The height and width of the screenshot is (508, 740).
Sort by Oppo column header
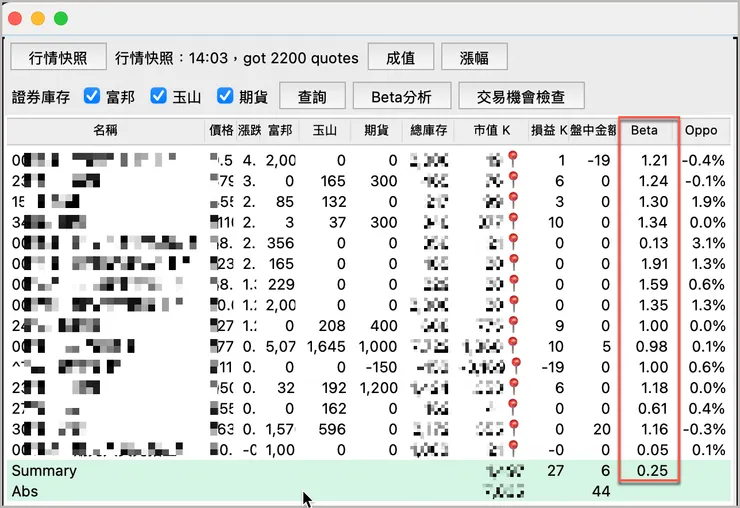[x=701, y=130]
